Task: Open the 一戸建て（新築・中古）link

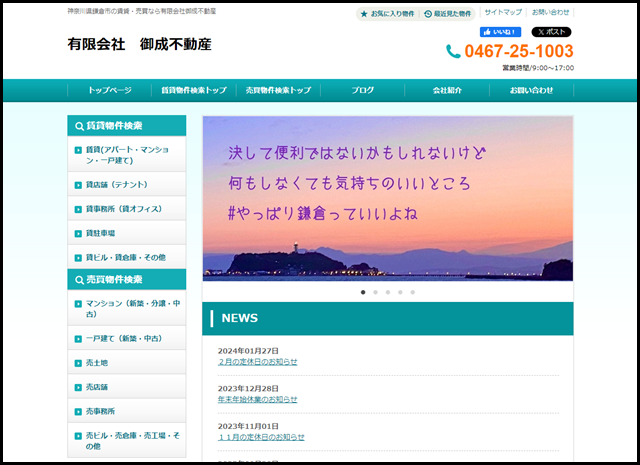Action: point(127,338)
